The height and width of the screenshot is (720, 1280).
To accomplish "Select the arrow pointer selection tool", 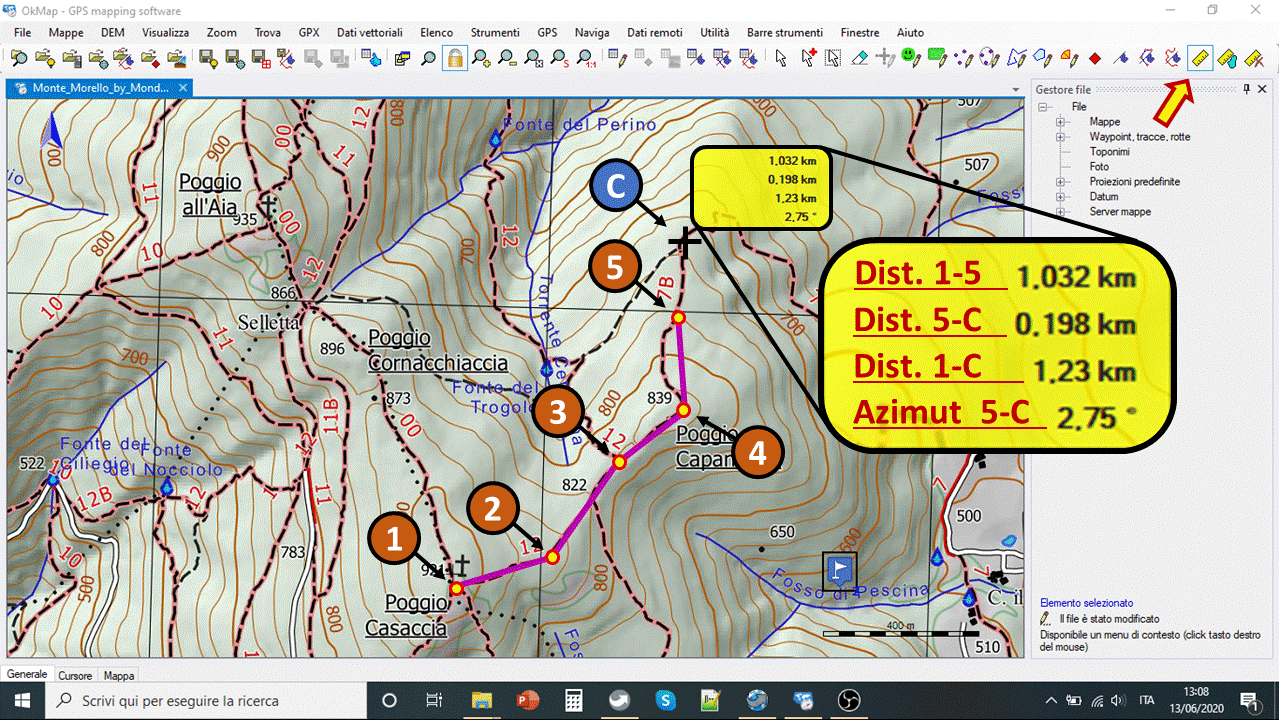I will coord(781,58).
